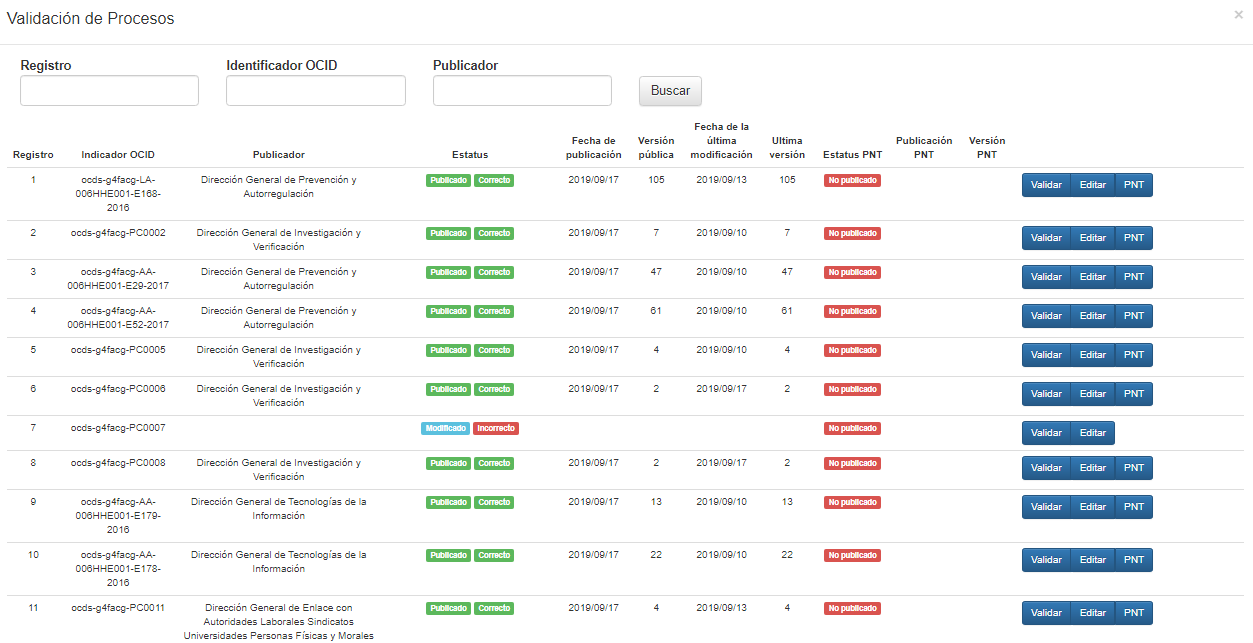1253x643 pixels.
Task: Focus the Registro search field
Action: coord(109,91)
